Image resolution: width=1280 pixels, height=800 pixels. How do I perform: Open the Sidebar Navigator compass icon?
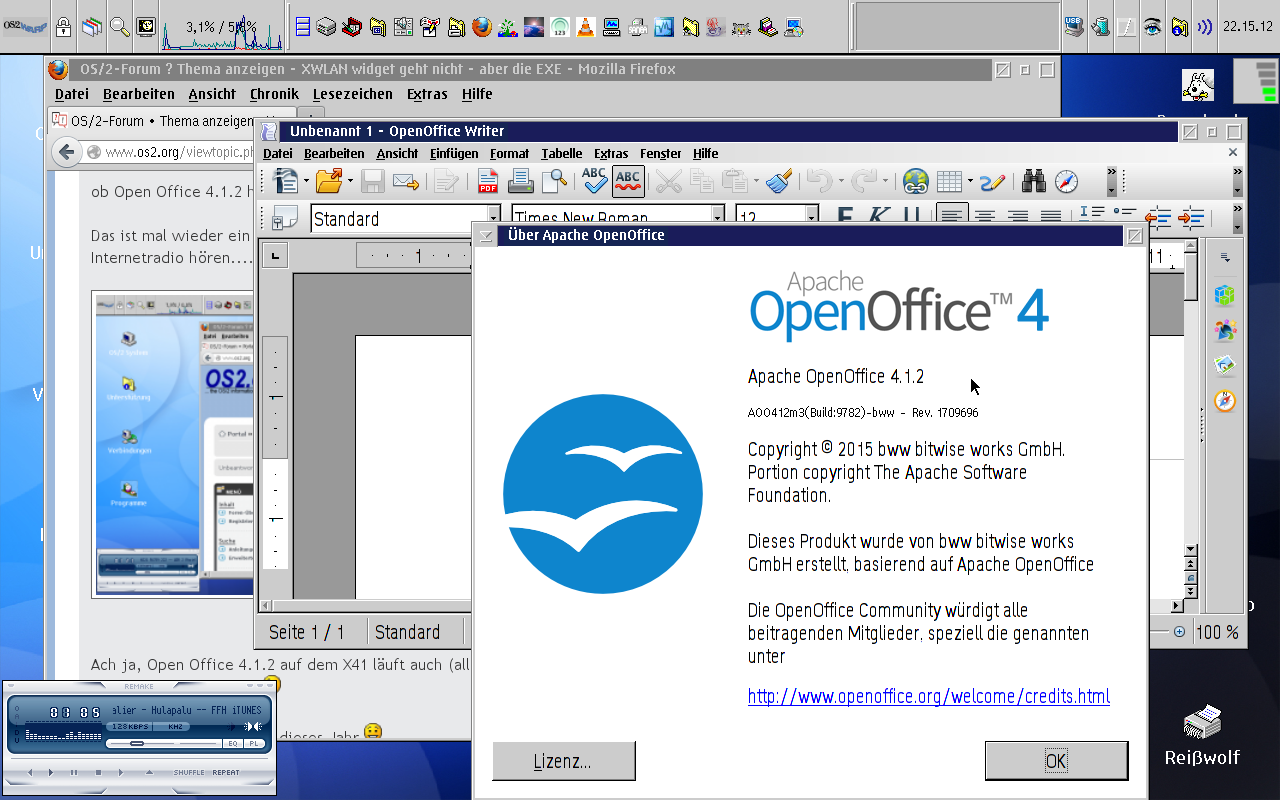click(x=1225, y=401)
